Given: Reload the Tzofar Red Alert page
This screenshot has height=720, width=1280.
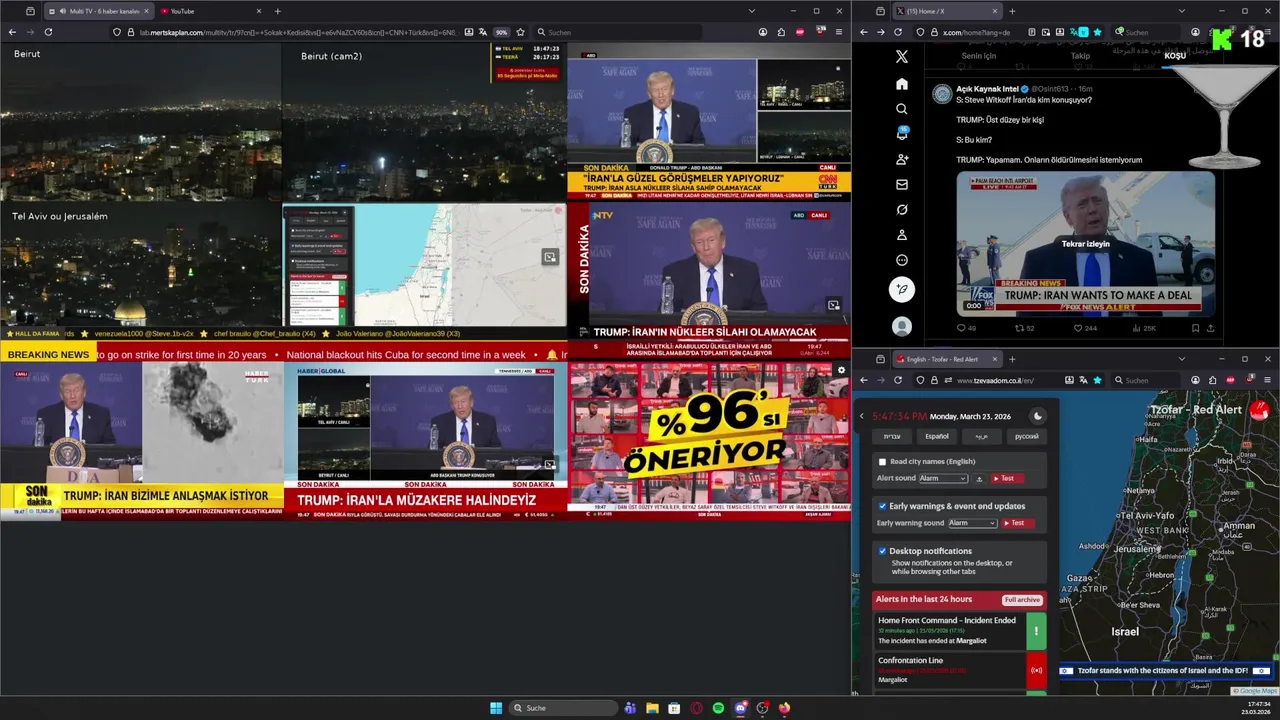Looking at the screenshot, I should click(x=898, y=380).
